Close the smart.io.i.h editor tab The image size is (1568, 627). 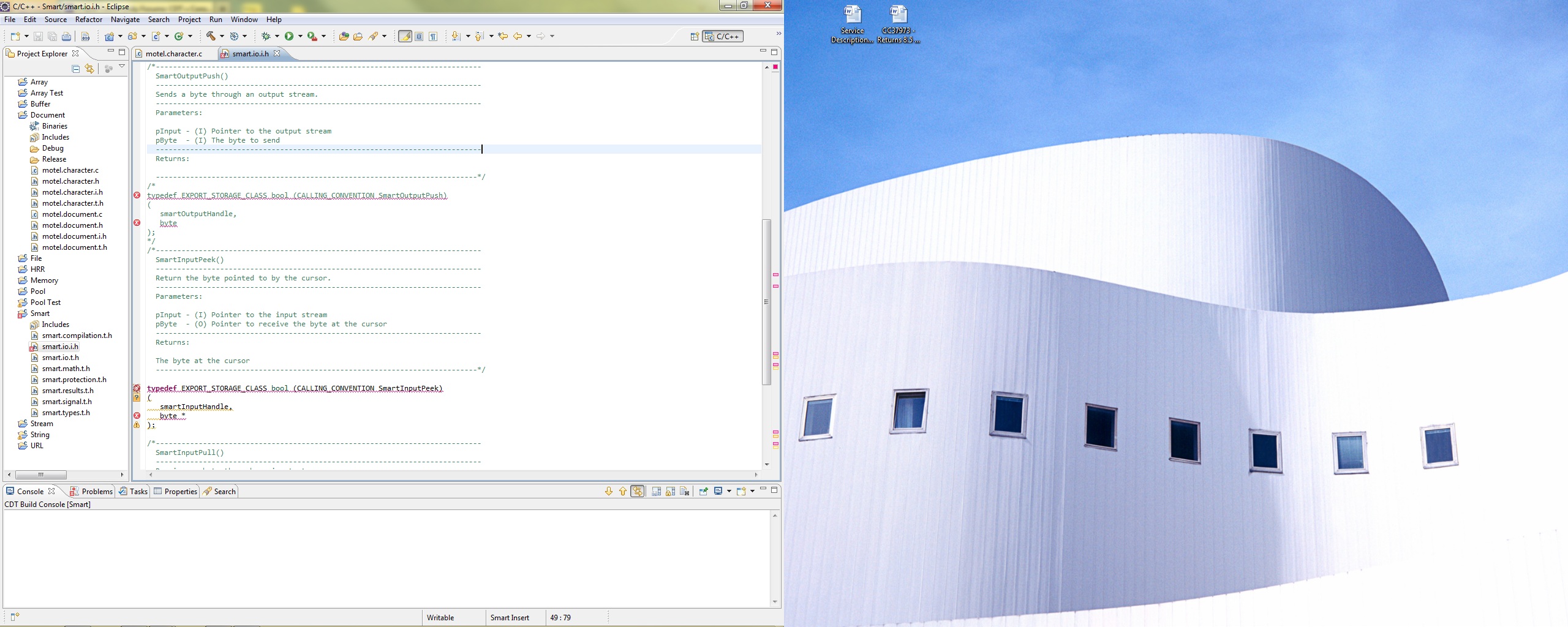click(x=277, y=53)
